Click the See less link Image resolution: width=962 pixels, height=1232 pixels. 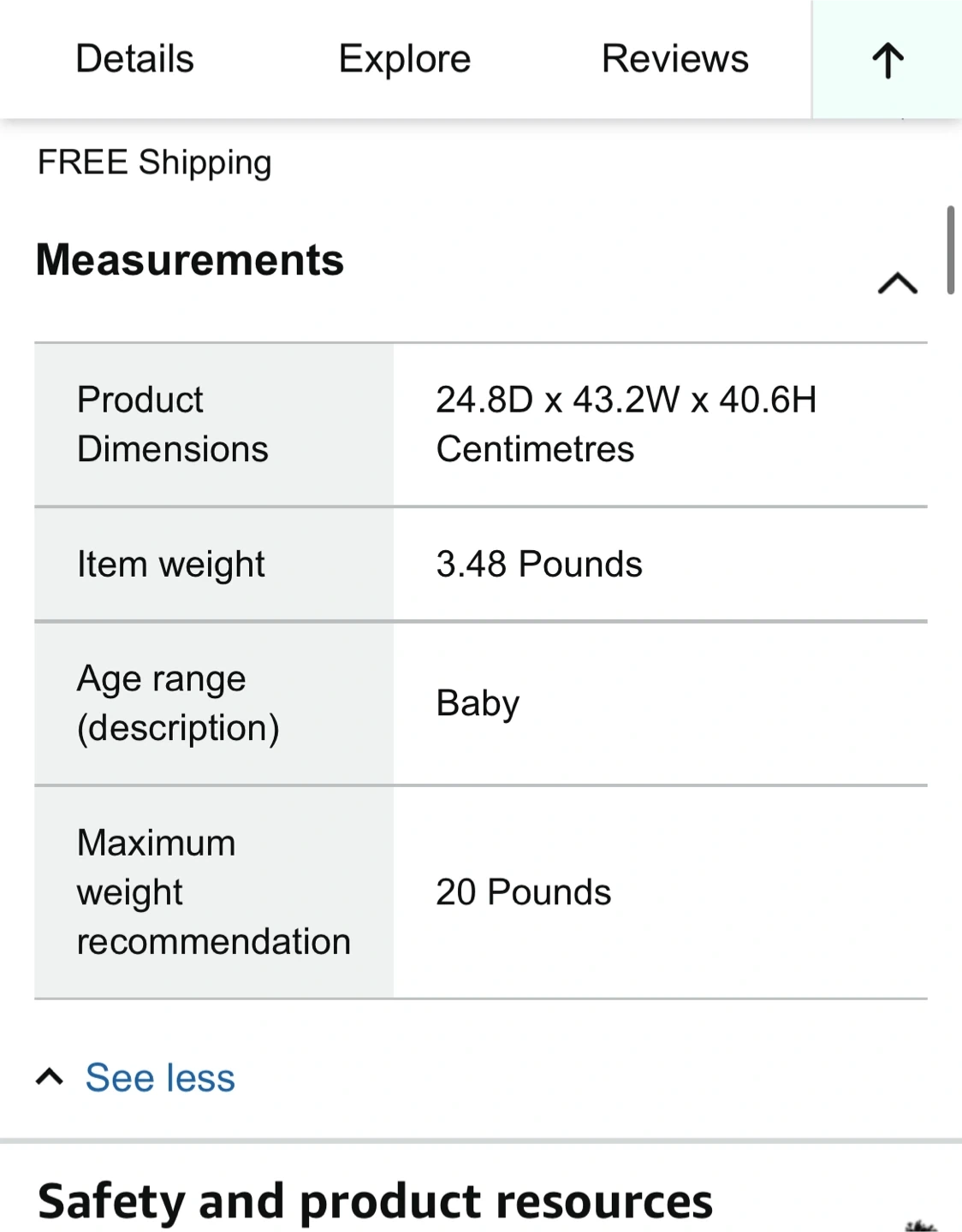pos(160,1077)
